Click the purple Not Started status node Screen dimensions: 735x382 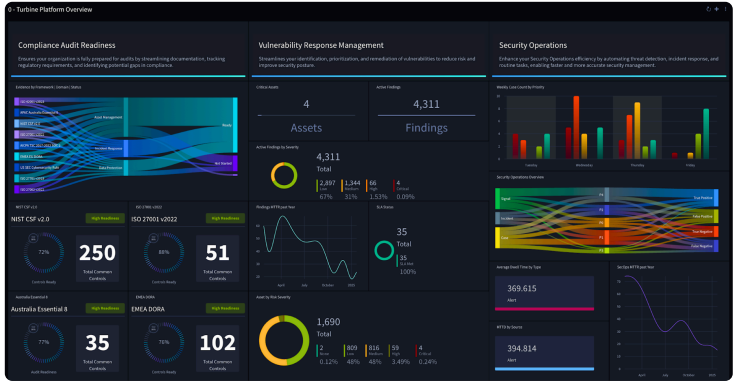click(x=235, y=164)
